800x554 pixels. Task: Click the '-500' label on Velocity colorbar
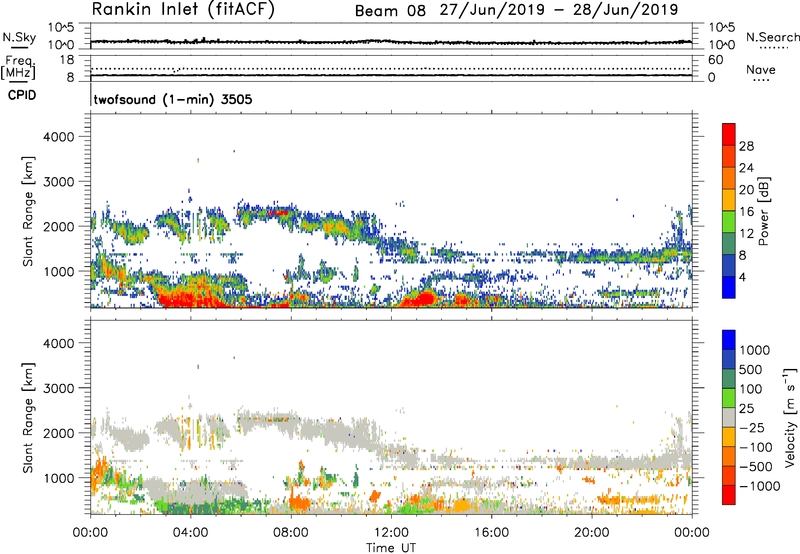click(756, 467)
